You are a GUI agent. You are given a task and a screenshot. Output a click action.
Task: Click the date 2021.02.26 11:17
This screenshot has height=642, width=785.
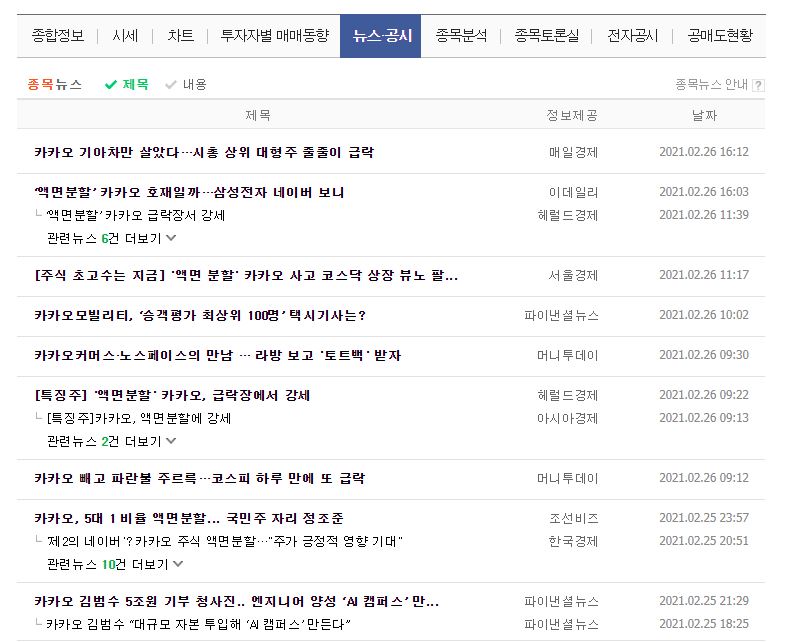[x=704, y=275]
